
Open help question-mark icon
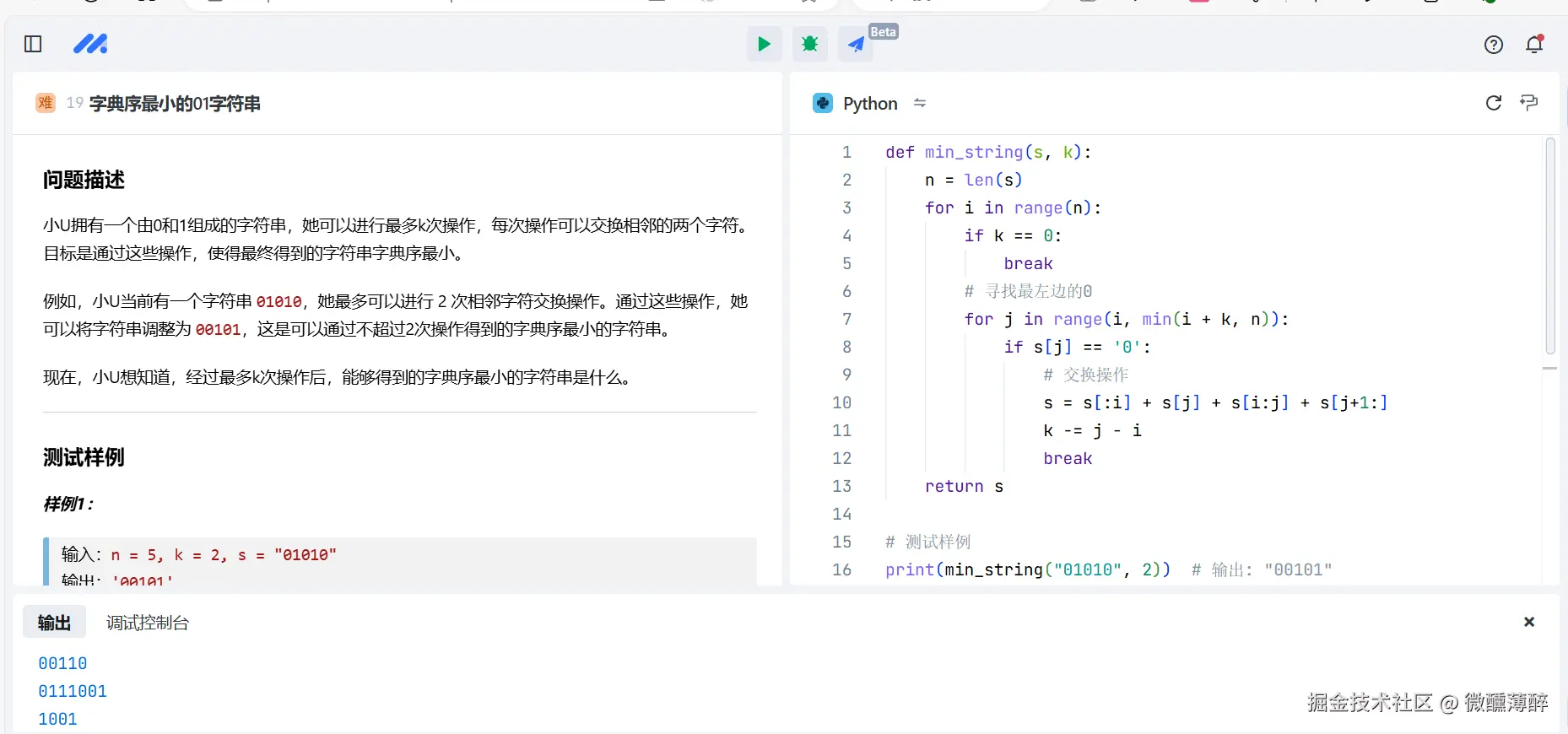1494,45
